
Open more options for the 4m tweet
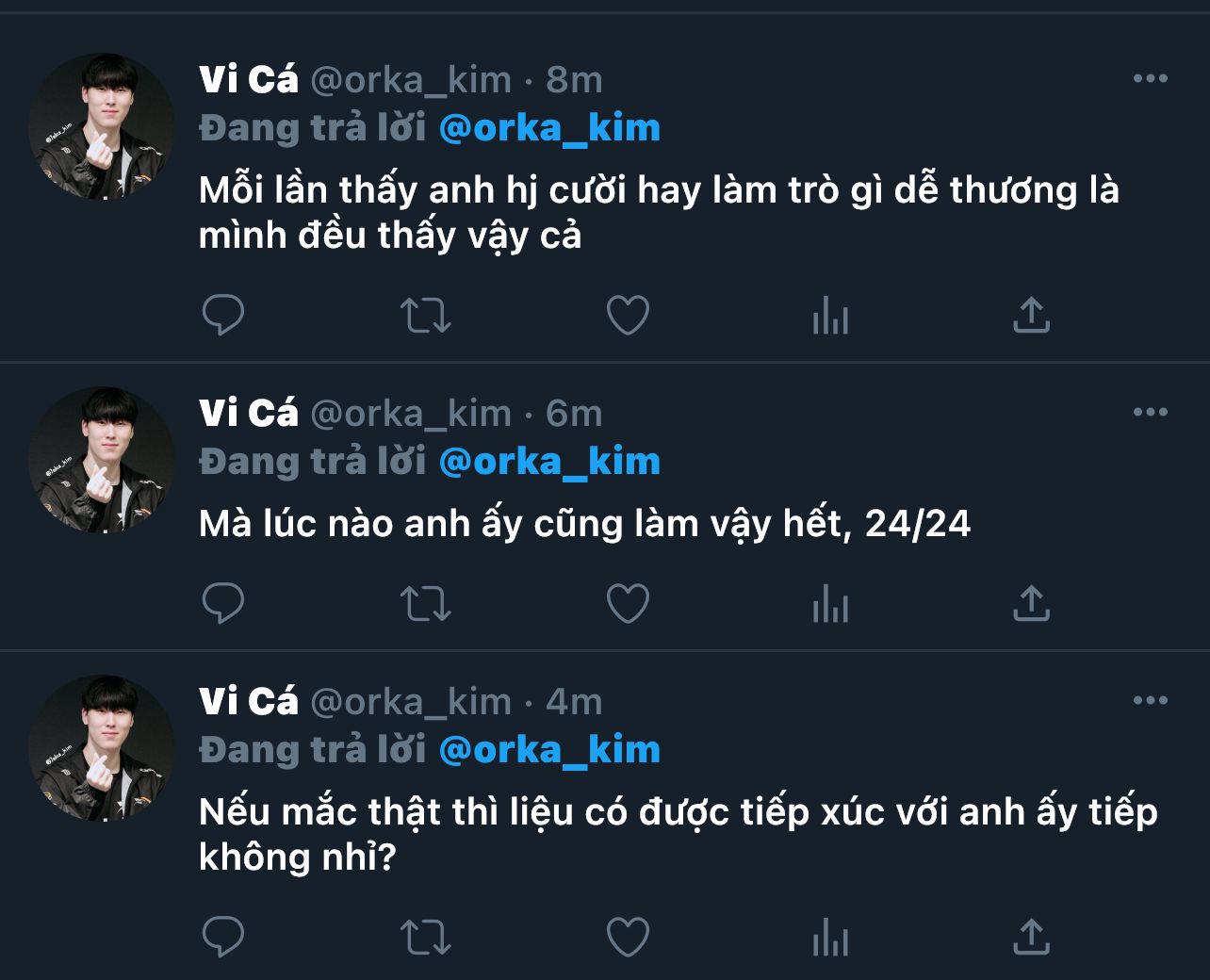tap(1150, 700)
